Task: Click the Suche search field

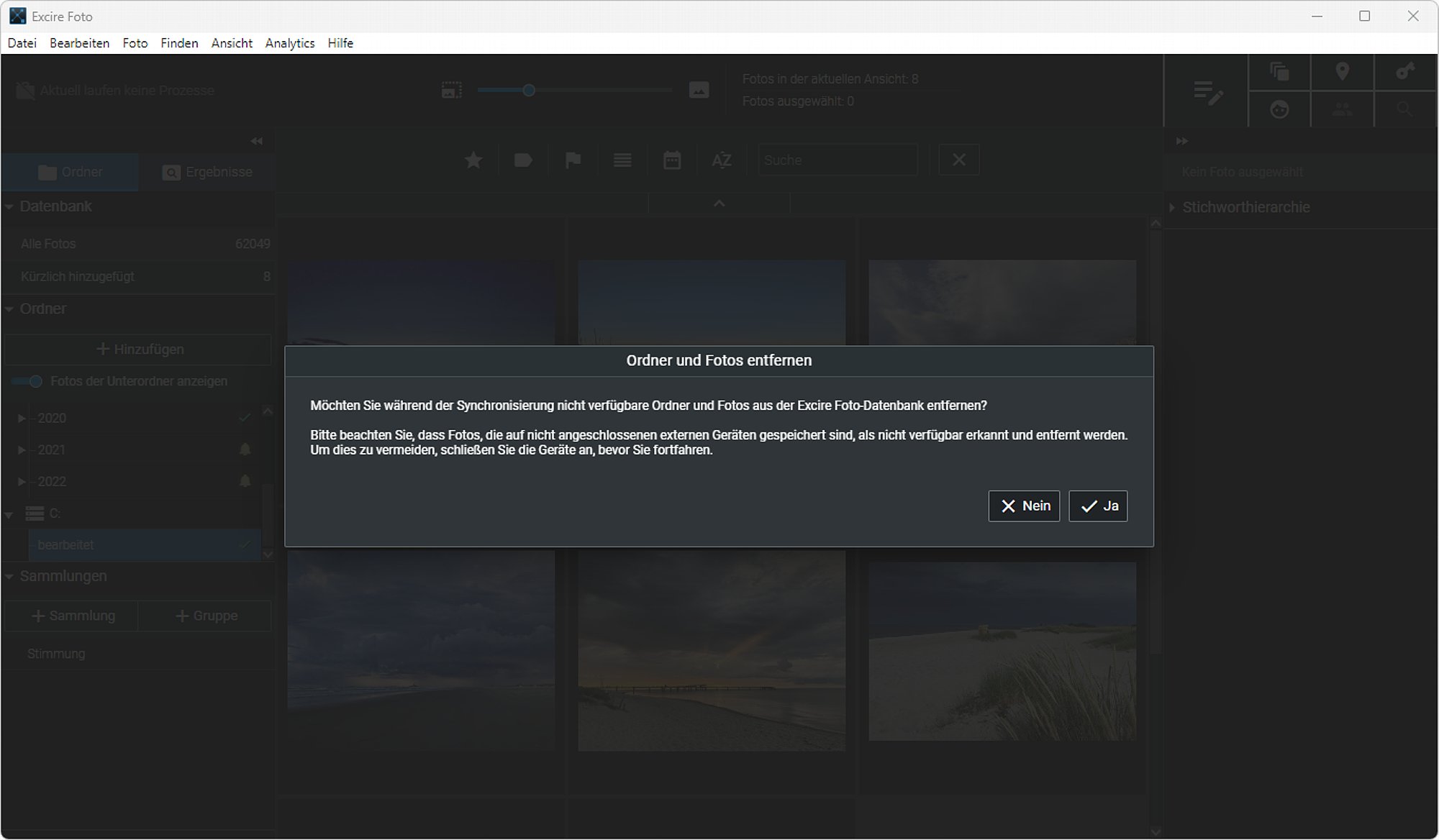Action: pos(837,160)
